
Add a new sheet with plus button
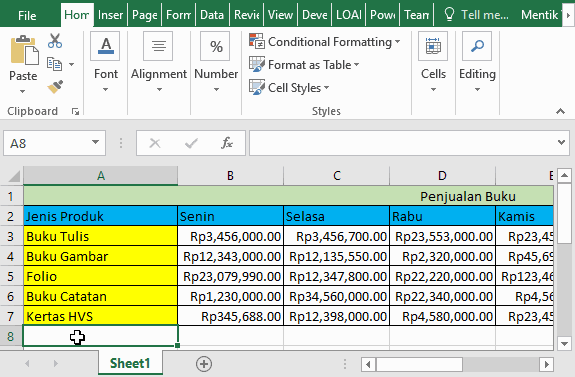(x=204, y=364)
